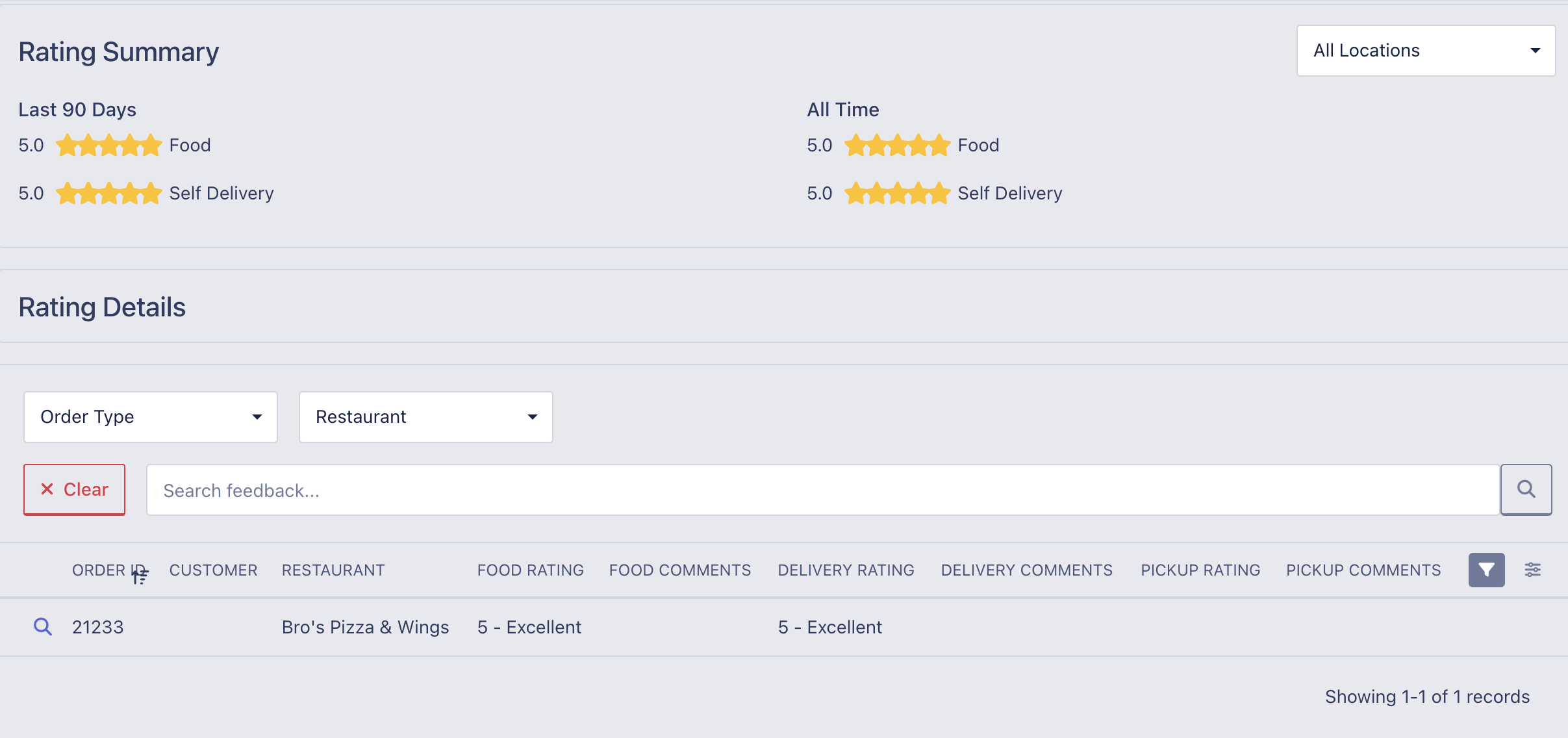Sort by the FOOD RATING column header
This screenshot has height=738, width=1568.
[x=530, y=570]
